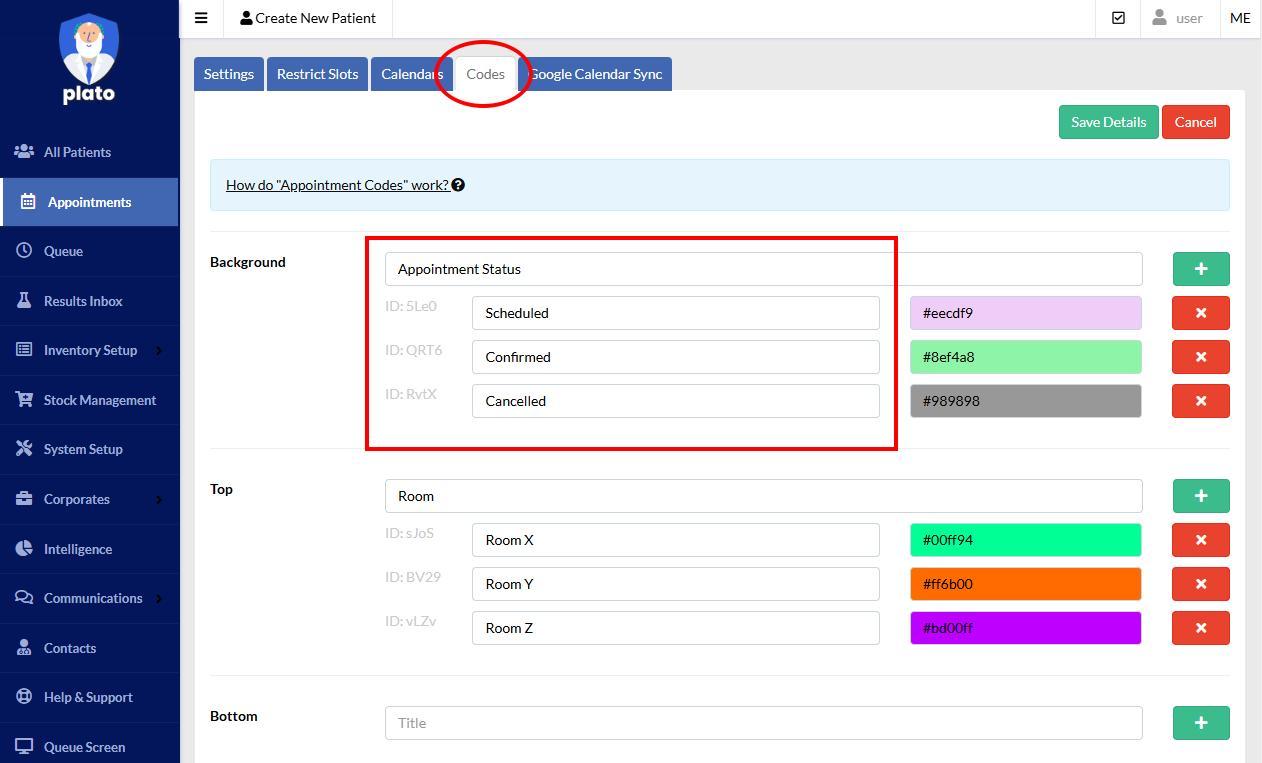Expand the Inventory Setup submenu

coord(90,349)
